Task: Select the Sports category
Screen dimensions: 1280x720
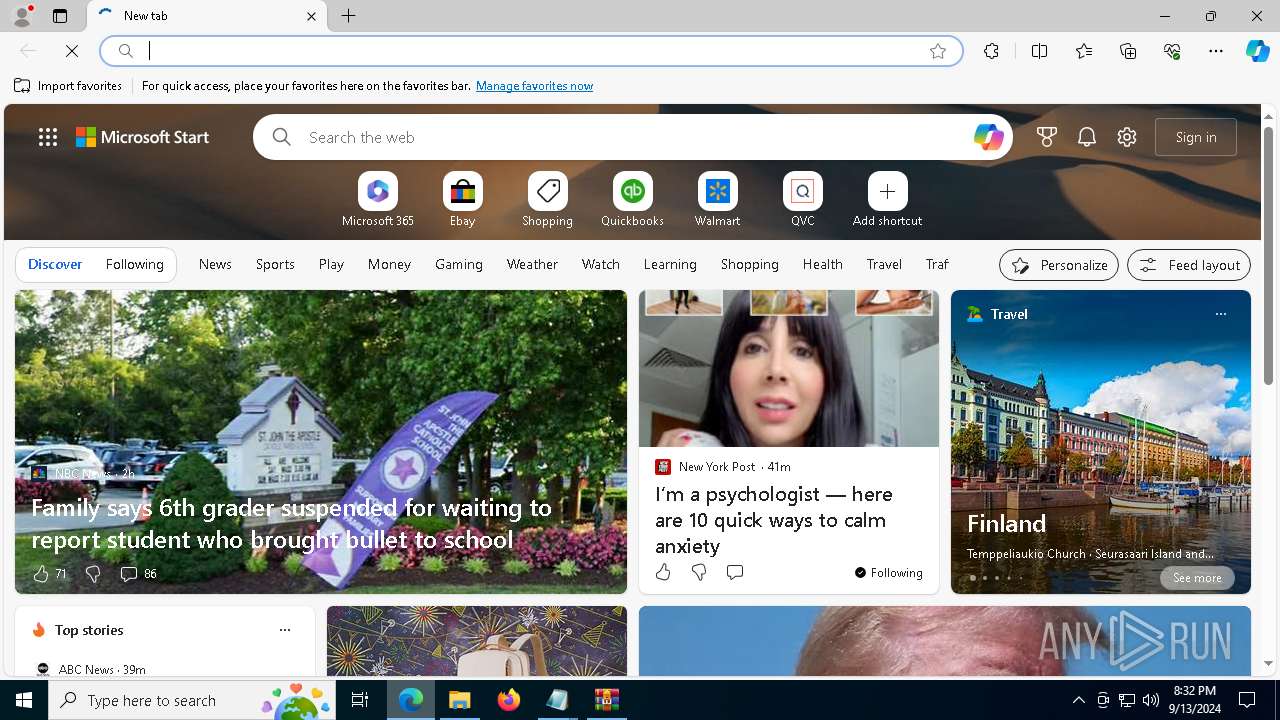Action: pyautogui.click(x=275, y=264)
